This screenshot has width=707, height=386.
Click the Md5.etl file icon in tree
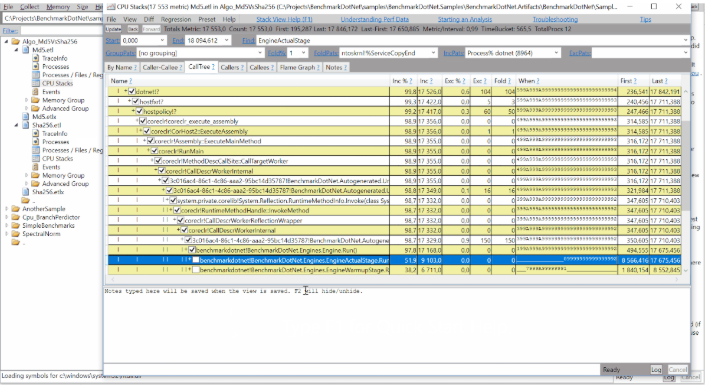[x=26, y=50]
